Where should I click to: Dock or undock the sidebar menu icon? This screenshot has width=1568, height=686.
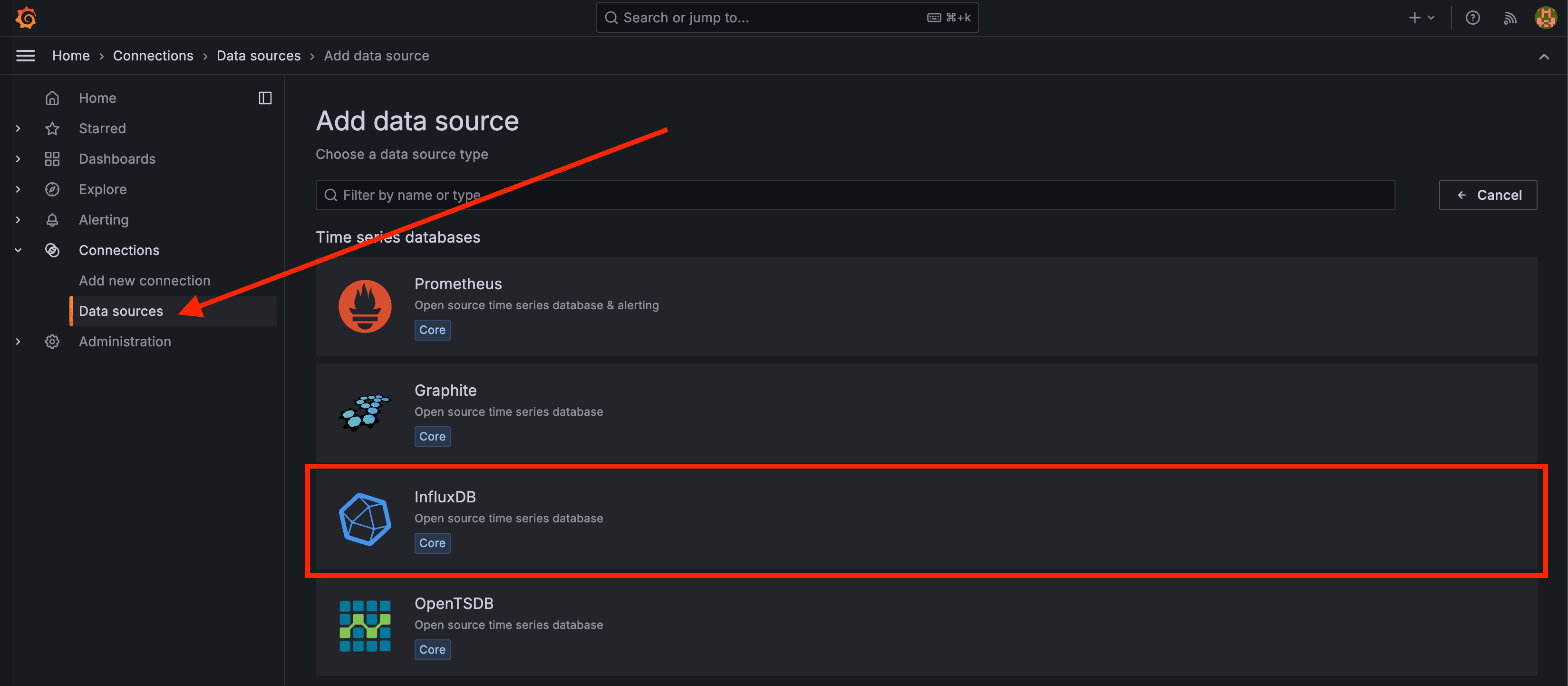pos(265,98)
